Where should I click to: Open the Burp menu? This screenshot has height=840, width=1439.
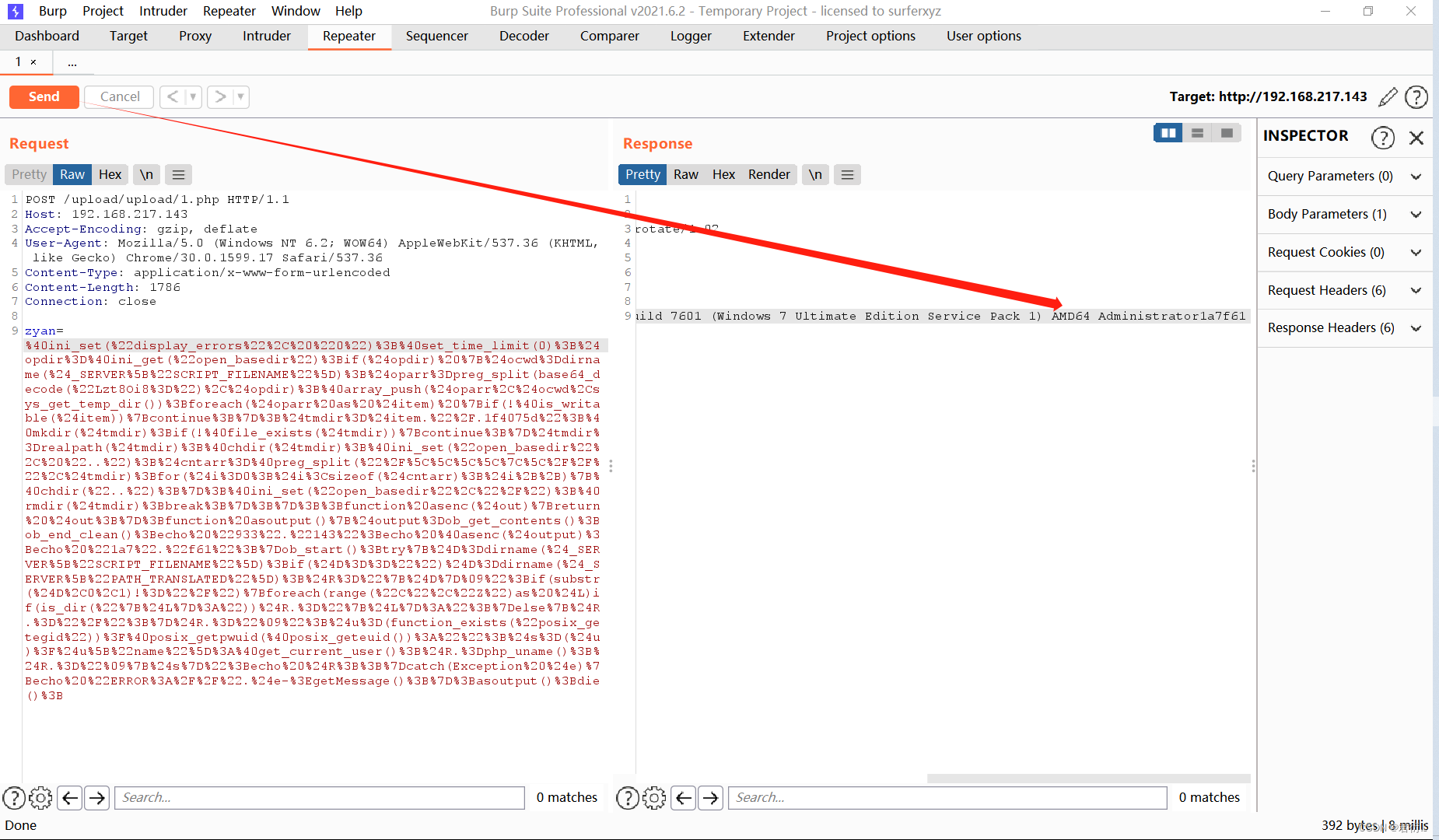tap(52, 11)
